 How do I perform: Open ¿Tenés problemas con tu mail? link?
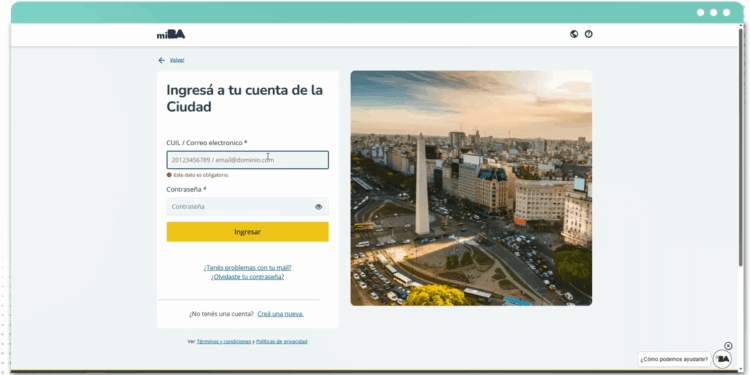247,268
